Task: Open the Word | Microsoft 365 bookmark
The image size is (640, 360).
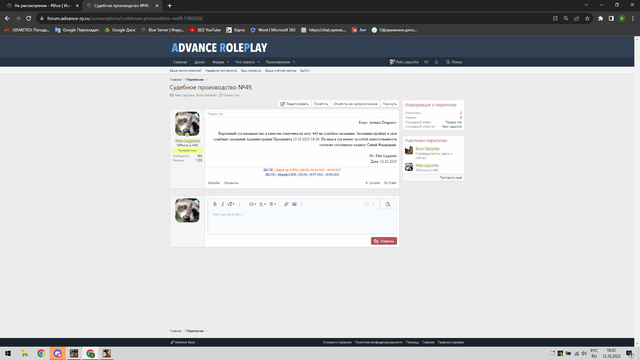Action: coord(273,30)
